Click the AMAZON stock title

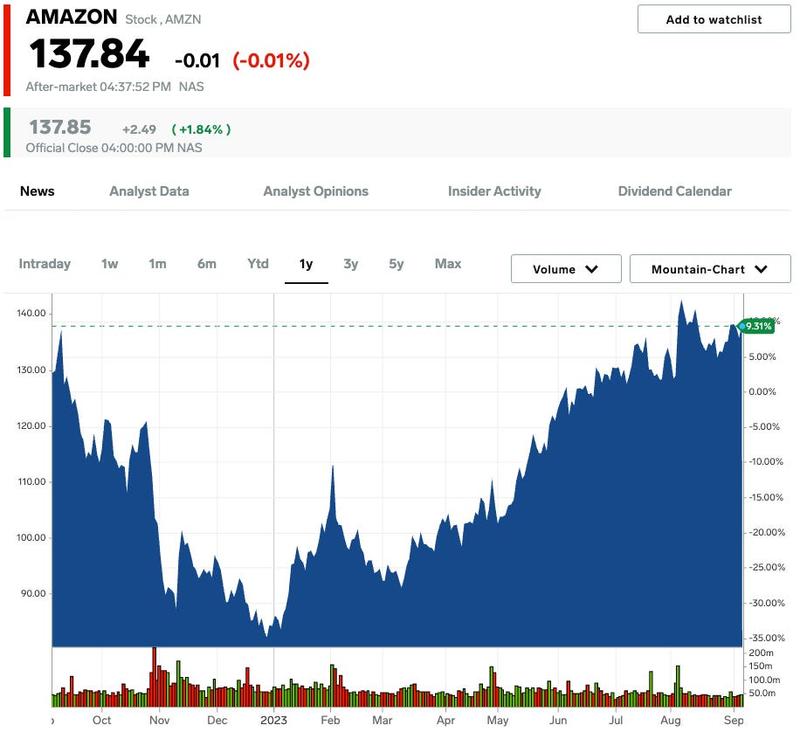tap(71, 17)
